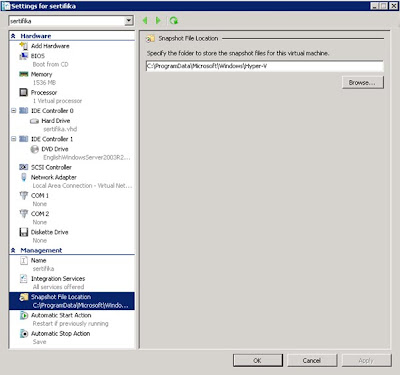Click the Snapshot File Location folder icon

coord(24,297)
